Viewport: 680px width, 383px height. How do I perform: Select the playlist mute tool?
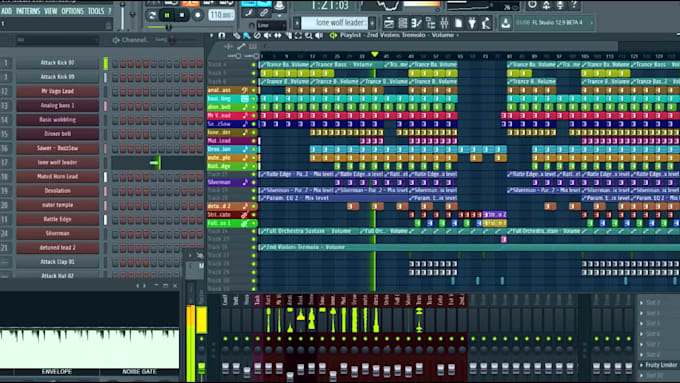[268, 36]
